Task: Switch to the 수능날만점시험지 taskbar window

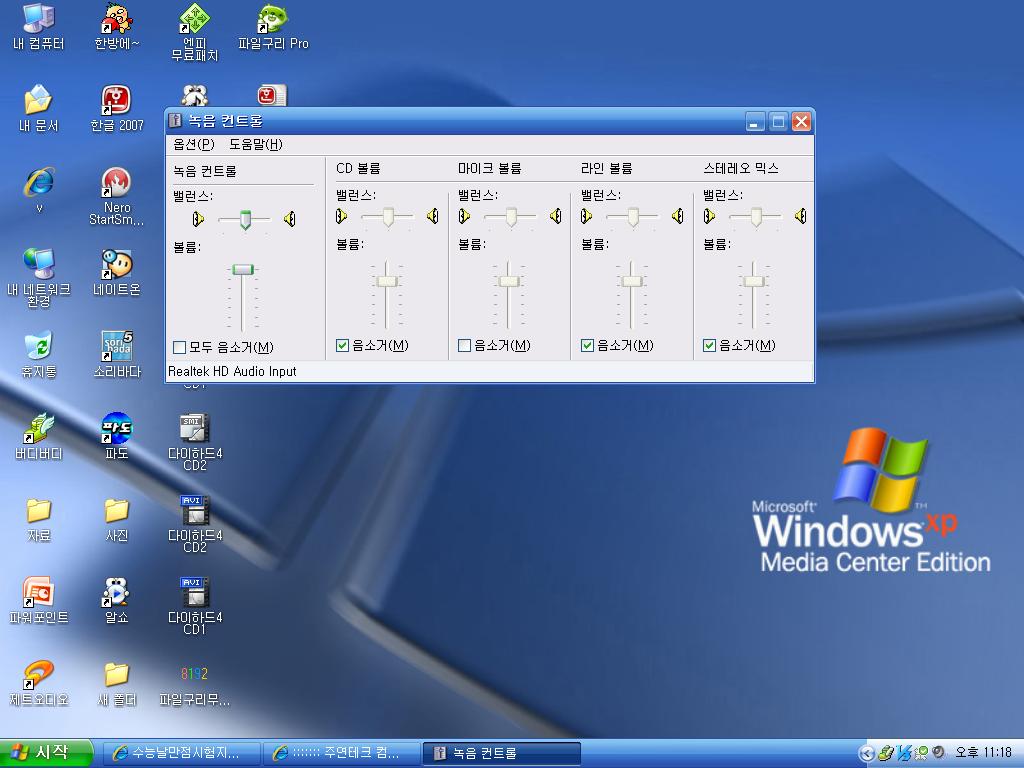Action: (x=182, y=754)
